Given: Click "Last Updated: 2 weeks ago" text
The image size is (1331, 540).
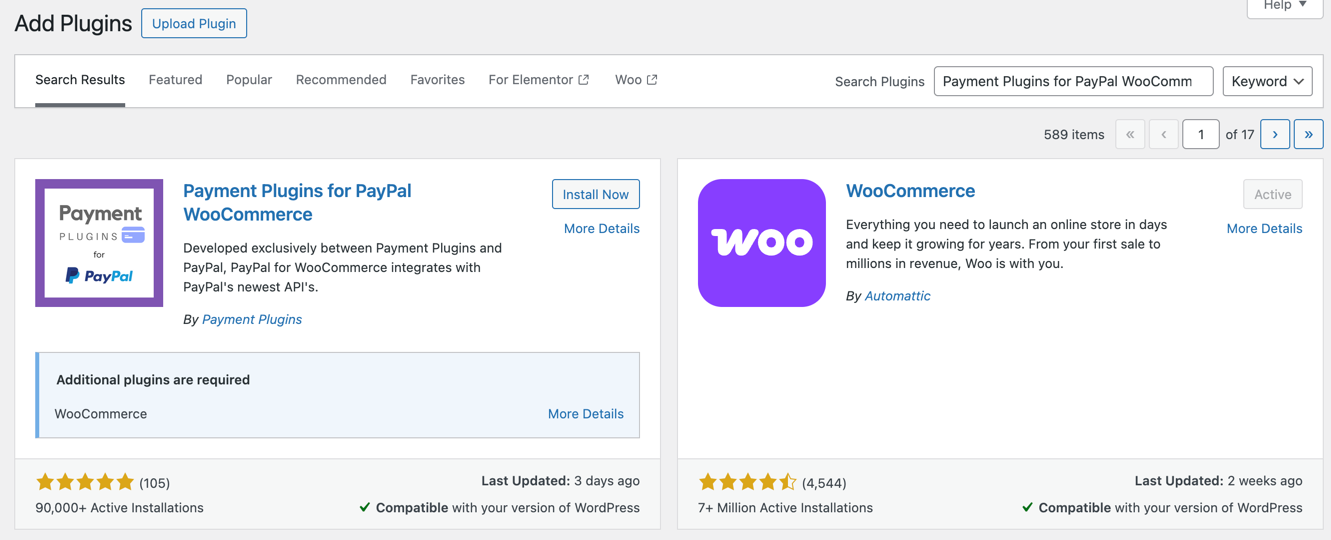Looking at the screenshot, I should click(x=1218, y=481).
